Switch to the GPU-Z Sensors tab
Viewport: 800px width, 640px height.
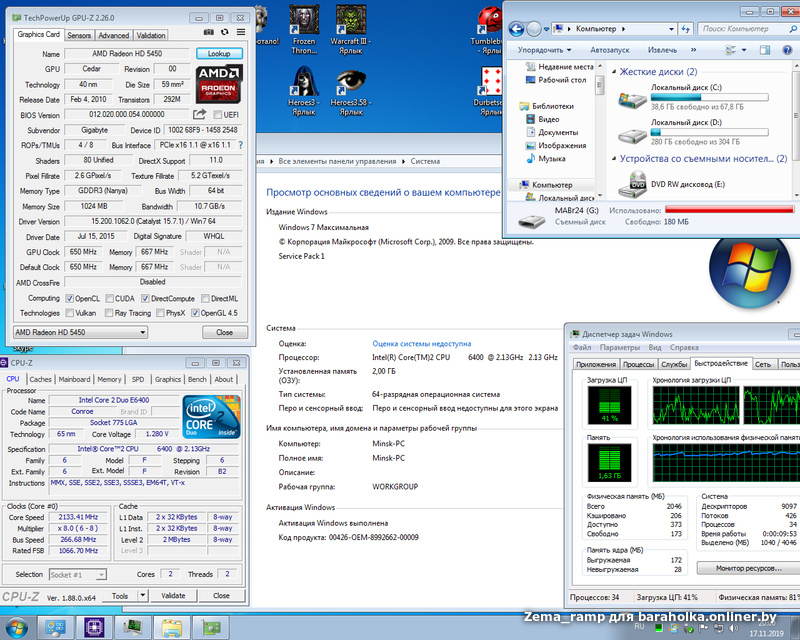tap(79, 35)
